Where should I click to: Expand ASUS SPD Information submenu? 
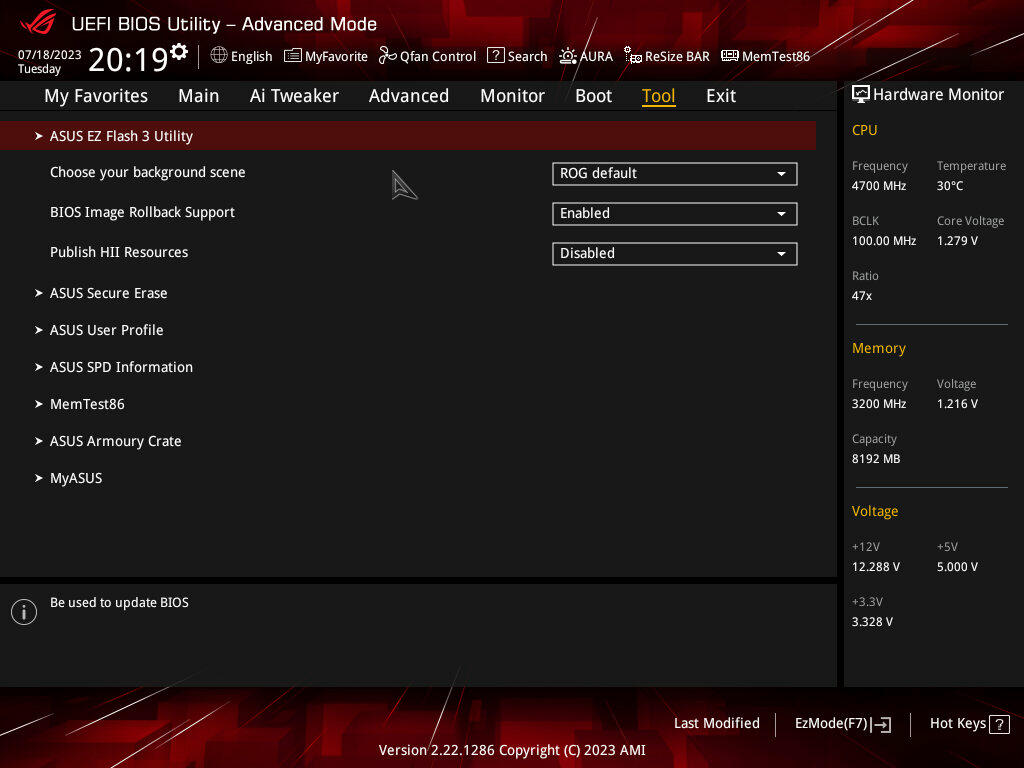(114, 367)
